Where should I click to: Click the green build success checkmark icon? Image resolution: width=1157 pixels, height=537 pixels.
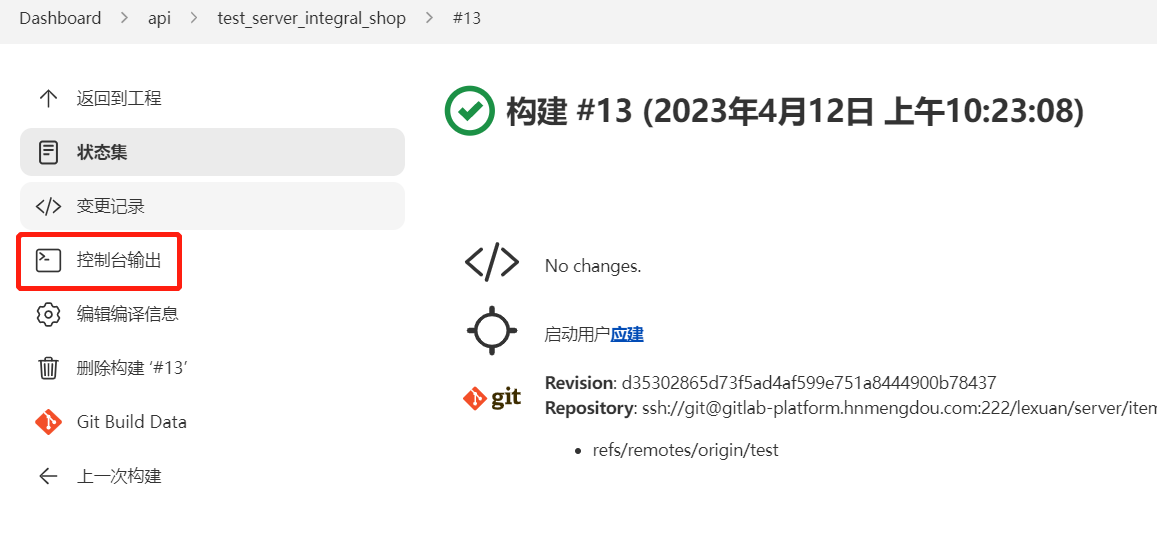(469, 111)
